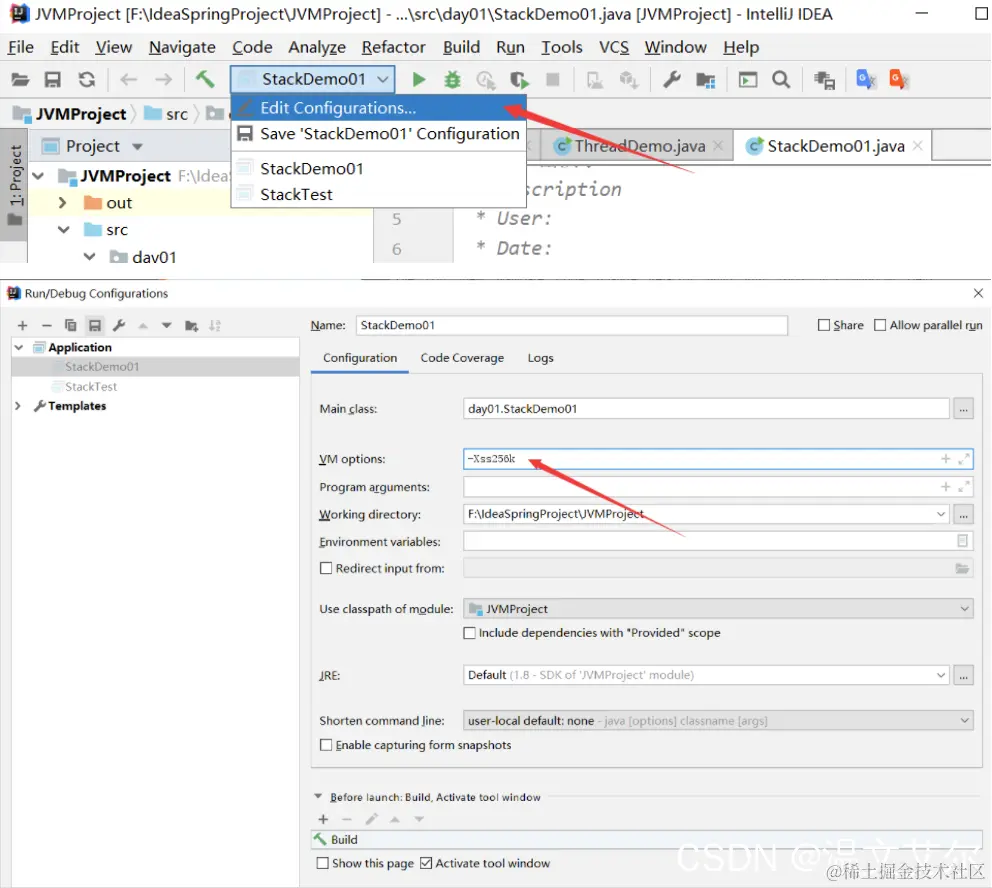Run StackDemo01 with green play icon

pos(418,80)
